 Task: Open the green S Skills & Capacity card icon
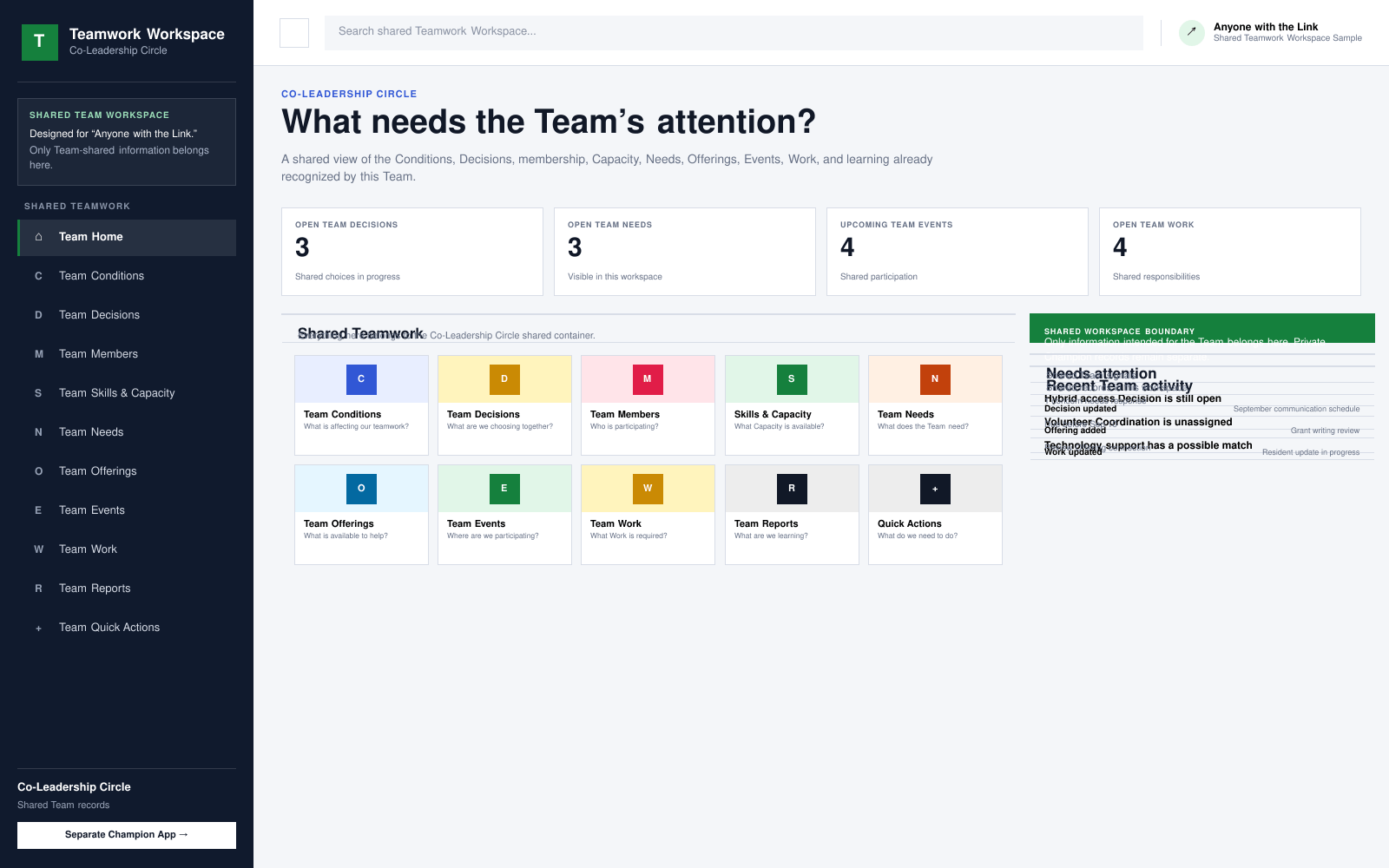(792, 379)
